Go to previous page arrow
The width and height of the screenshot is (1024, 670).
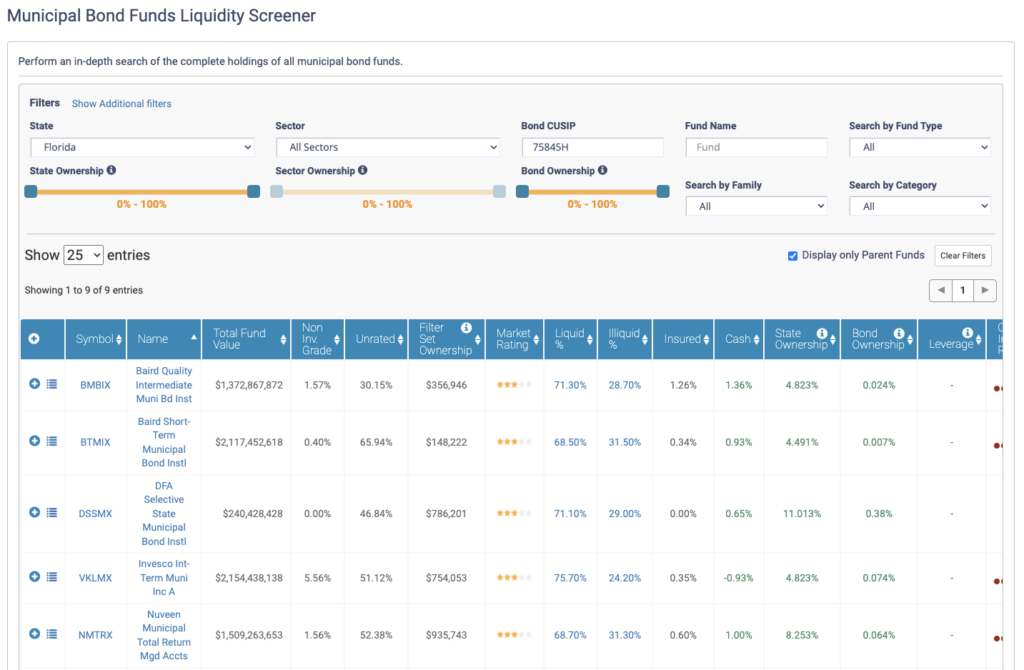941,290
